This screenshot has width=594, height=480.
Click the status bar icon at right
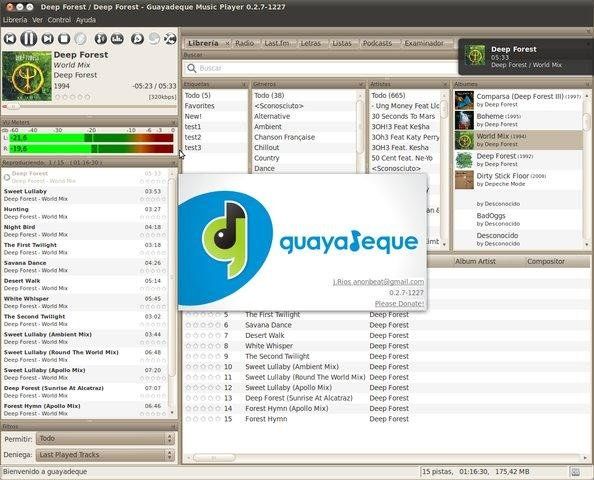coord(575,472)
